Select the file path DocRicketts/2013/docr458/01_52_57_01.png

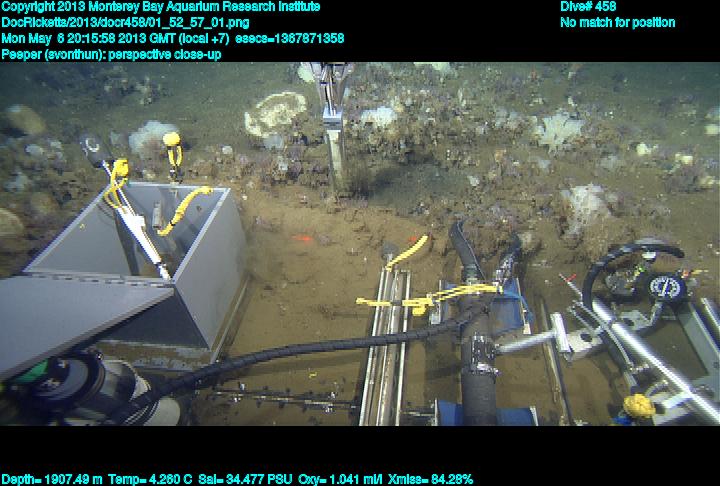coord(125,23)
